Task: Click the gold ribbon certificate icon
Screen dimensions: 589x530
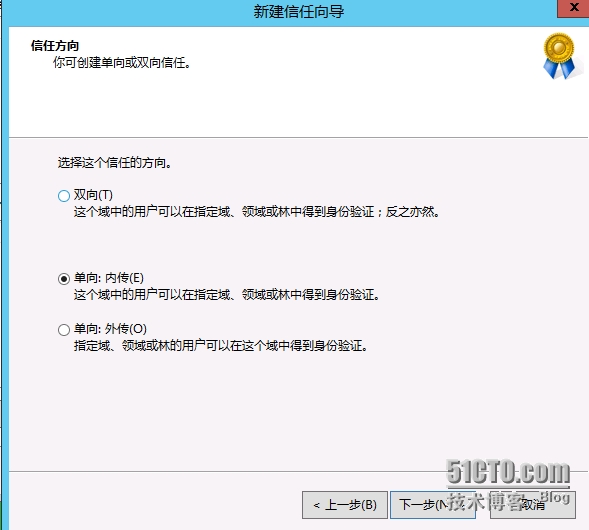Action: 559,56
